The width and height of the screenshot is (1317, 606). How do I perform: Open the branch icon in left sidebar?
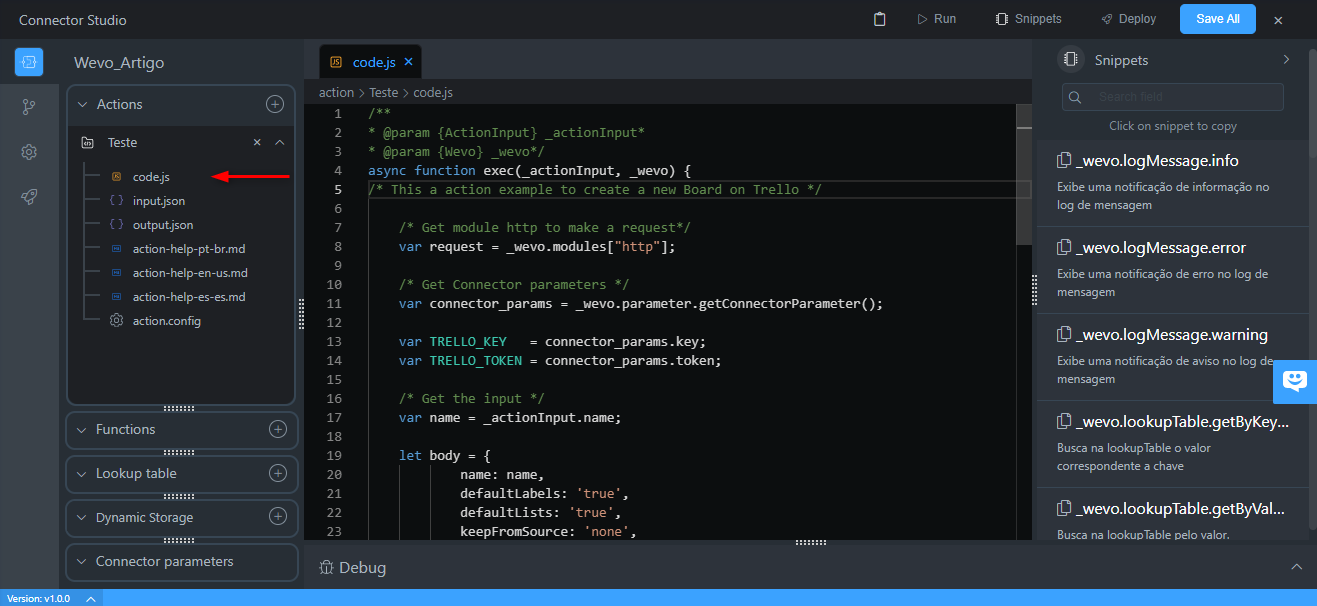[x=29, y=107]
